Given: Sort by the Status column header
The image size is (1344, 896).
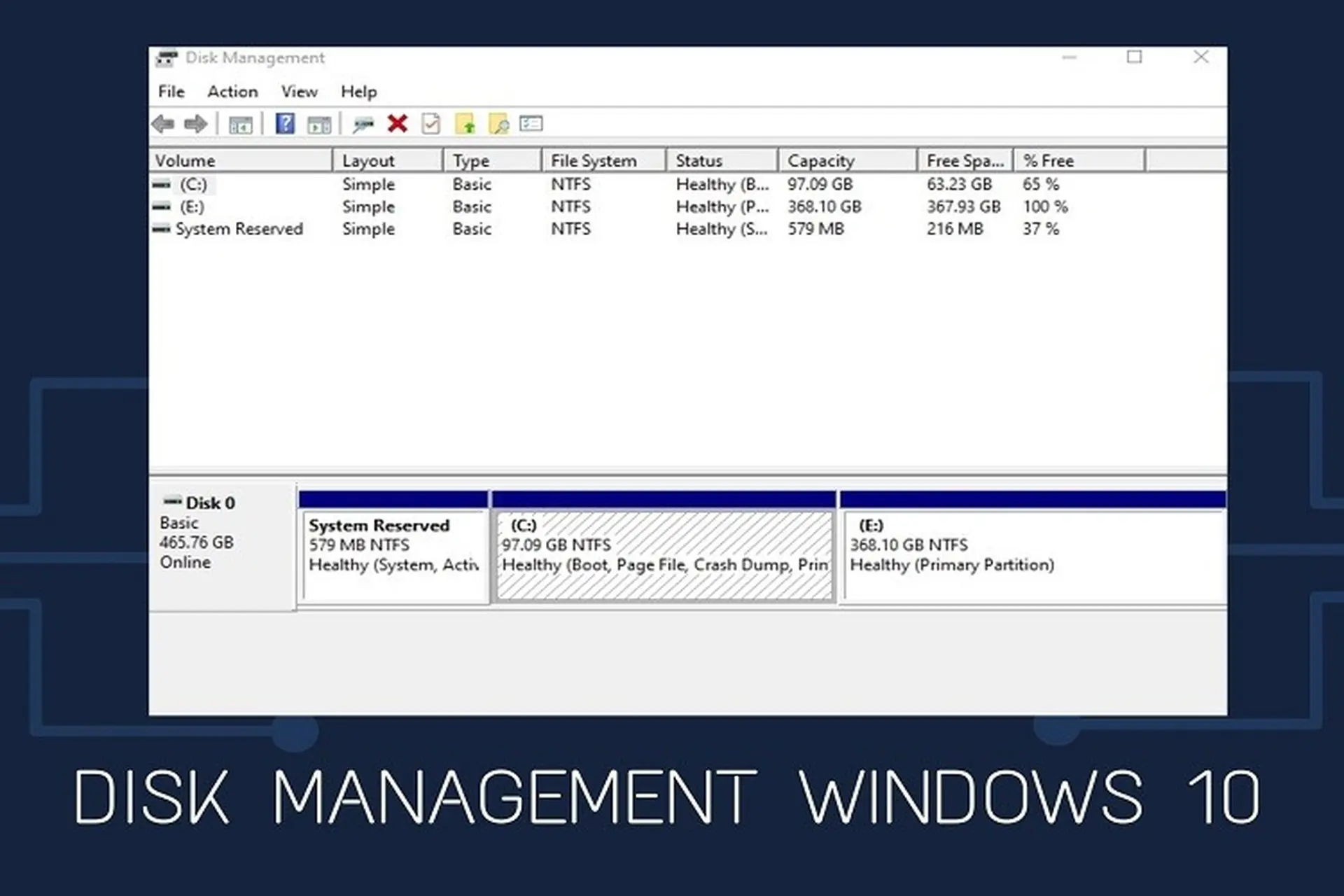Looking at the screenshot, I should click(x=722, y=160).
